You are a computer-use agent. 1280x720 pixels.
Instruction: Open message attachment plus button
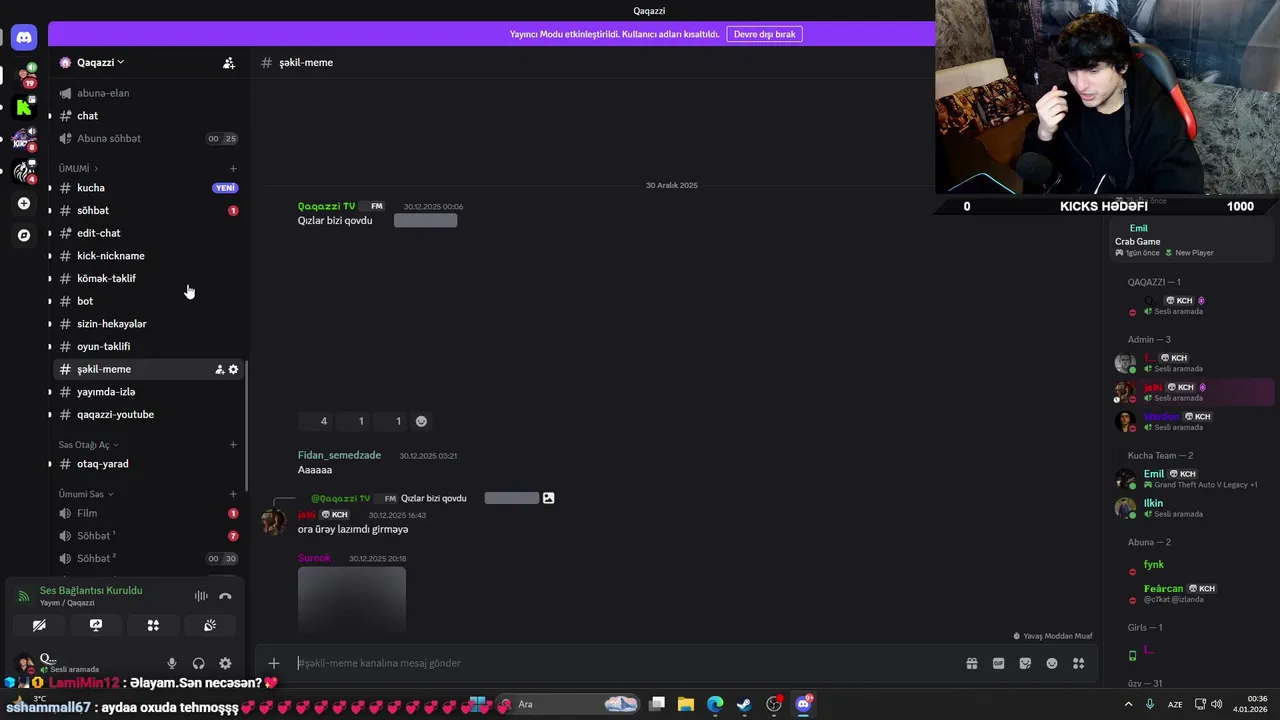(273, 663)
